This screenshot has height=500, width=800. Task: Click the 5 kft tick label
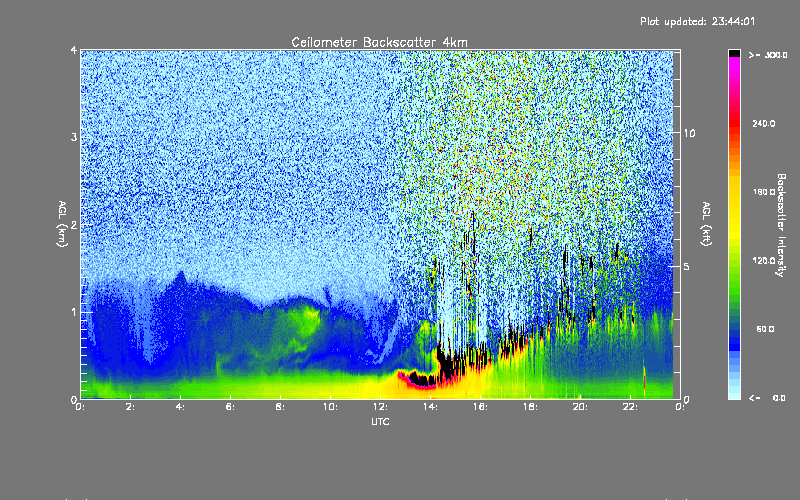687,266
